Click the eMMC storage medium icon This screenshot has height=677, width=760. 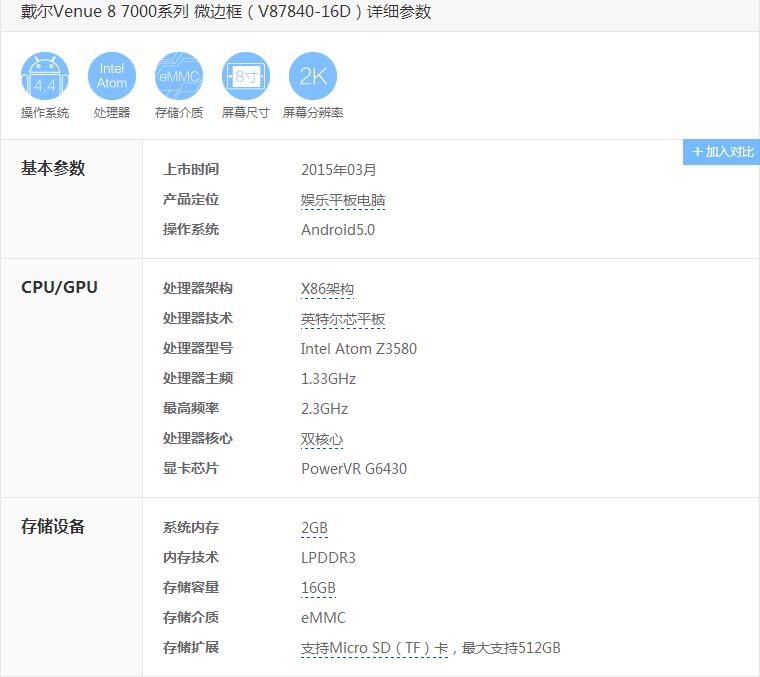(x=179, y=76)
